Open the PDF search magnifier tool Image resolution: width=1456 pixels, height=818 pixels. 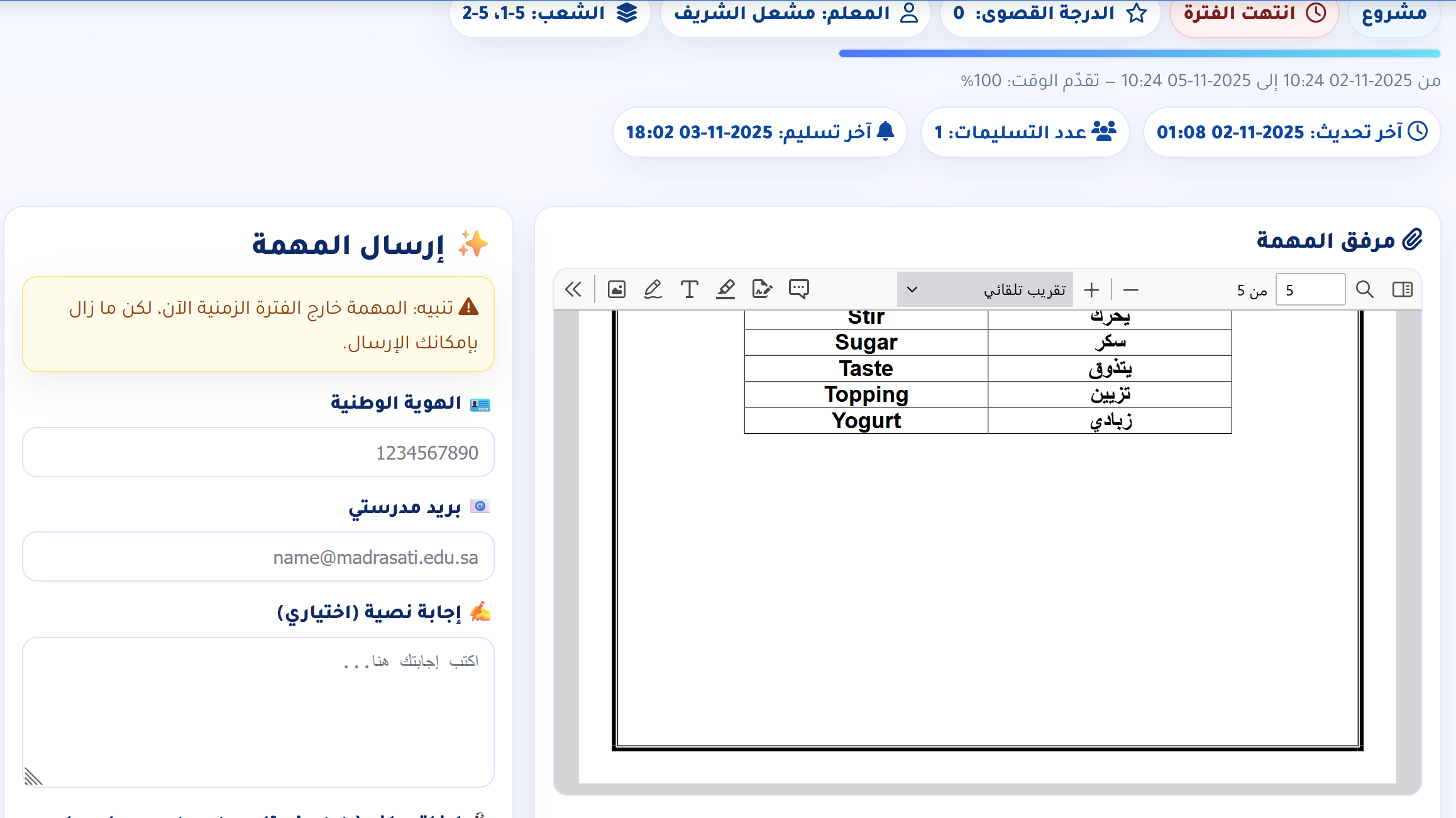tap(1364, 289)
